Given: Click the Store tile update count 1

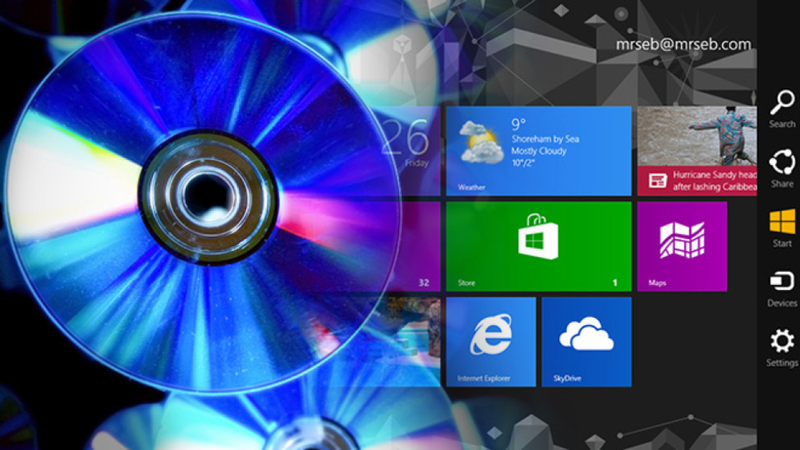Looking at the screenshot, I should tap(615, 282).
